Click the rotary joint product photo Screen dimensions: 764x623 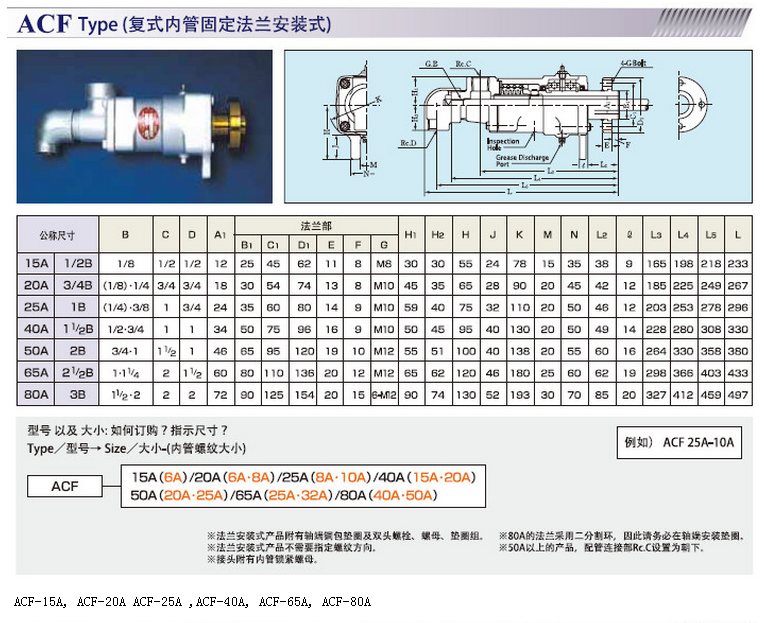click(144, 127)
